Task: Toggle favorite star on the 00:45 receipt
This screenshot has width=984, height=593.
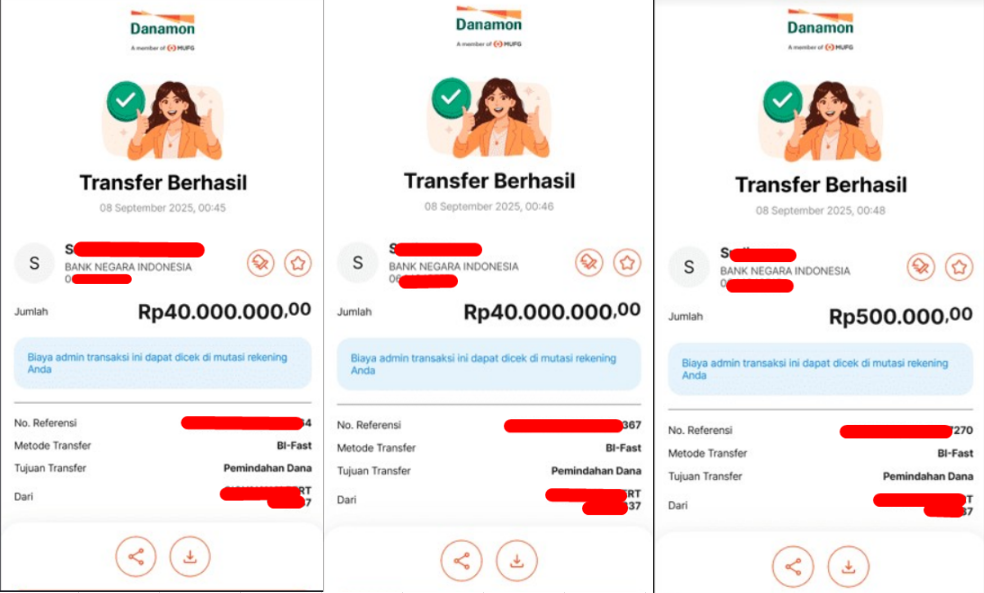Action: [x=297, y=263]
